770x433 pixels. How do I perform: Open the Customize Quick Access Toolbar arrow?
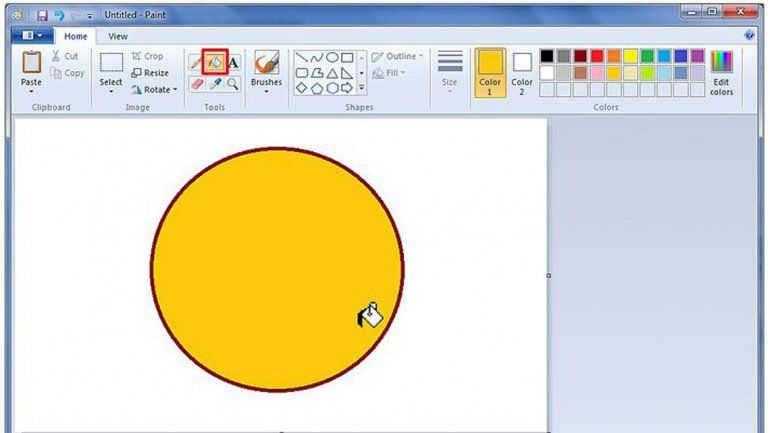point(89,16)
